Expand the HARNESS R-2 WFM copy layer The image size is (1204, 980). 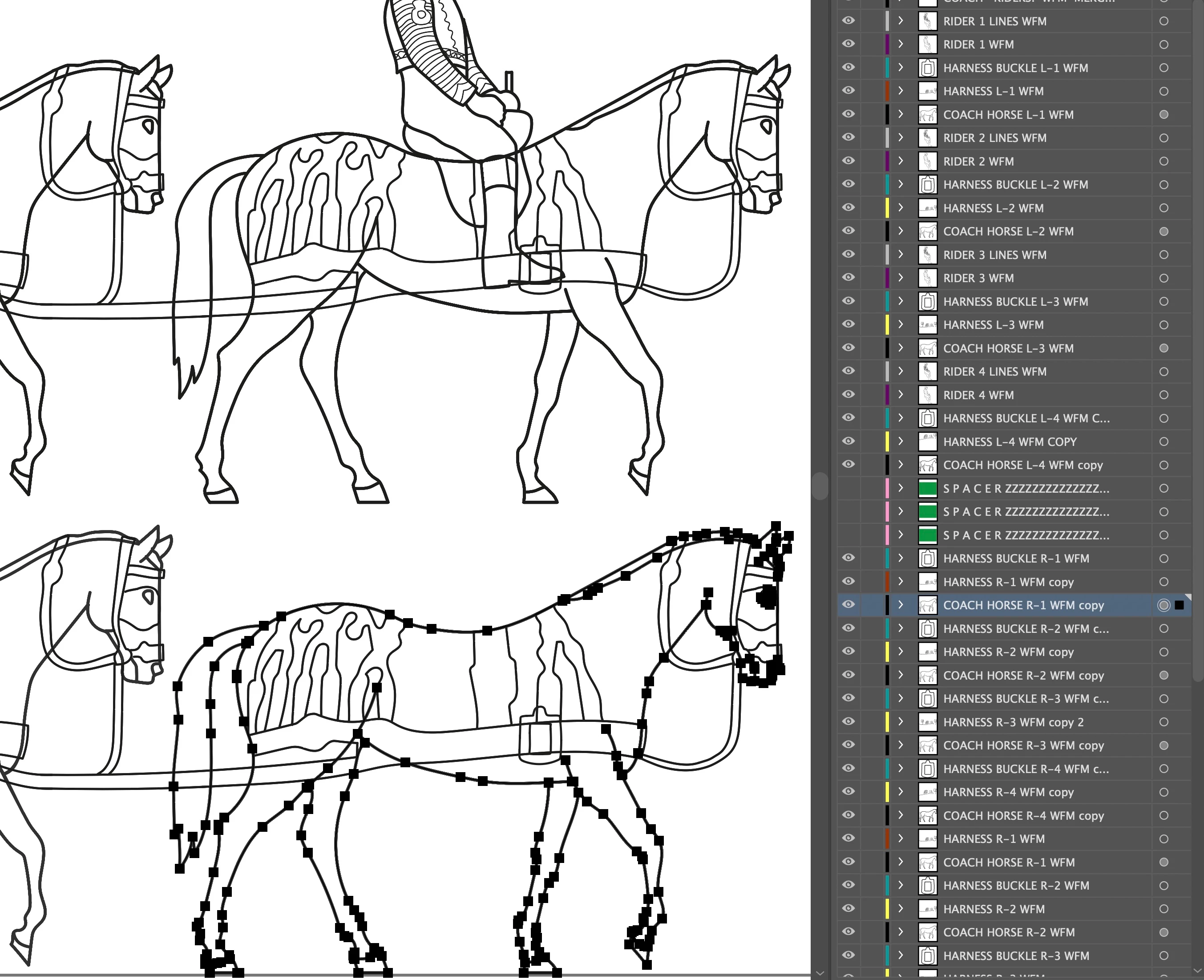click(901, 652)
